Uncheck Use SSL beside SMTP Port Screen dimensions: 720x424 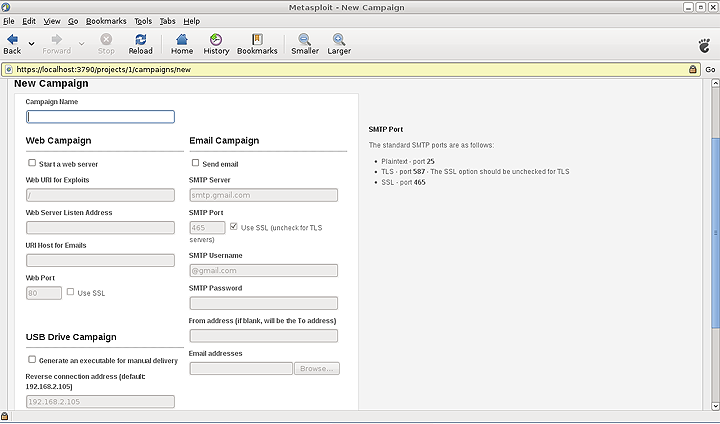click(x=234, y=226)
